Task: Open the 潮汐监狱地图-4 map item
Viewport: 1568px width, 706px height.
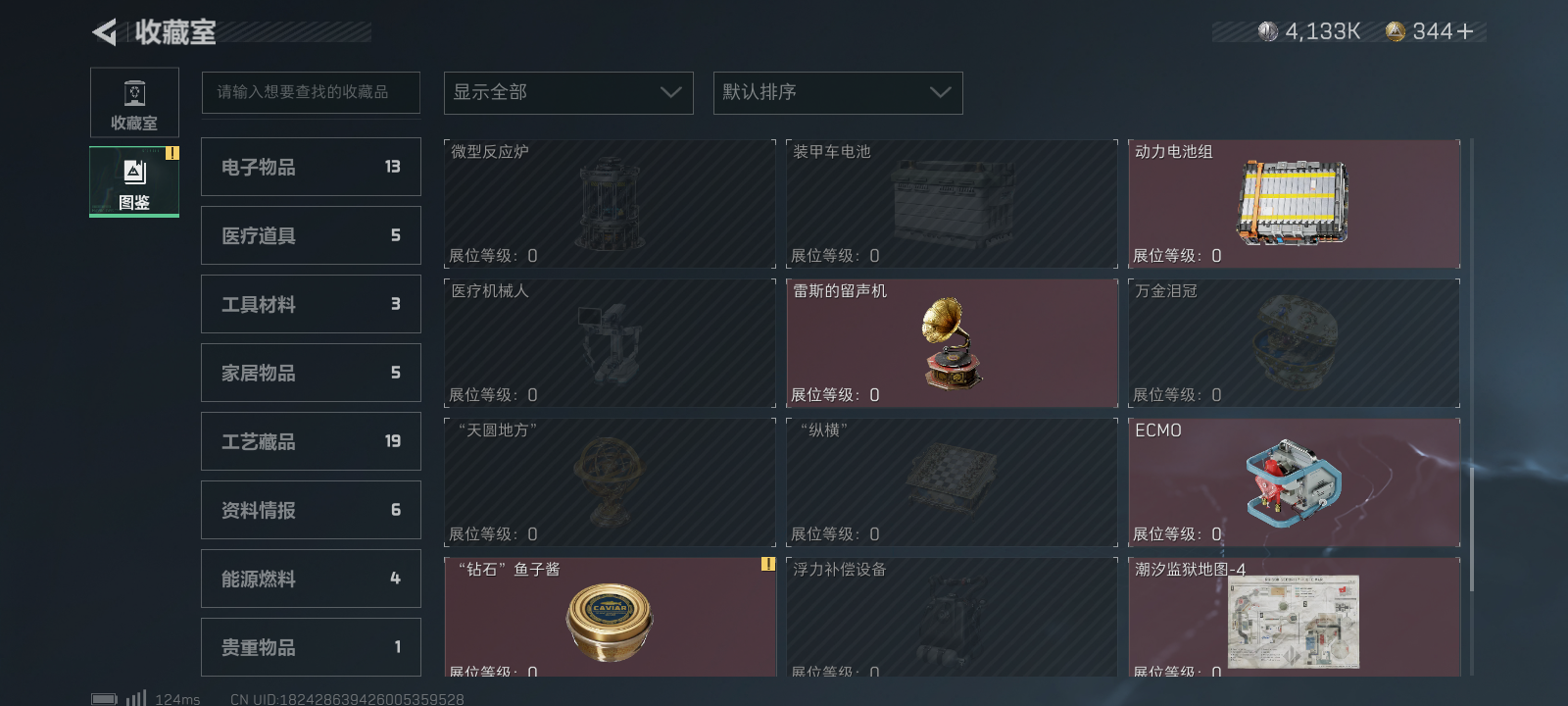Action: click(1294, 617)
